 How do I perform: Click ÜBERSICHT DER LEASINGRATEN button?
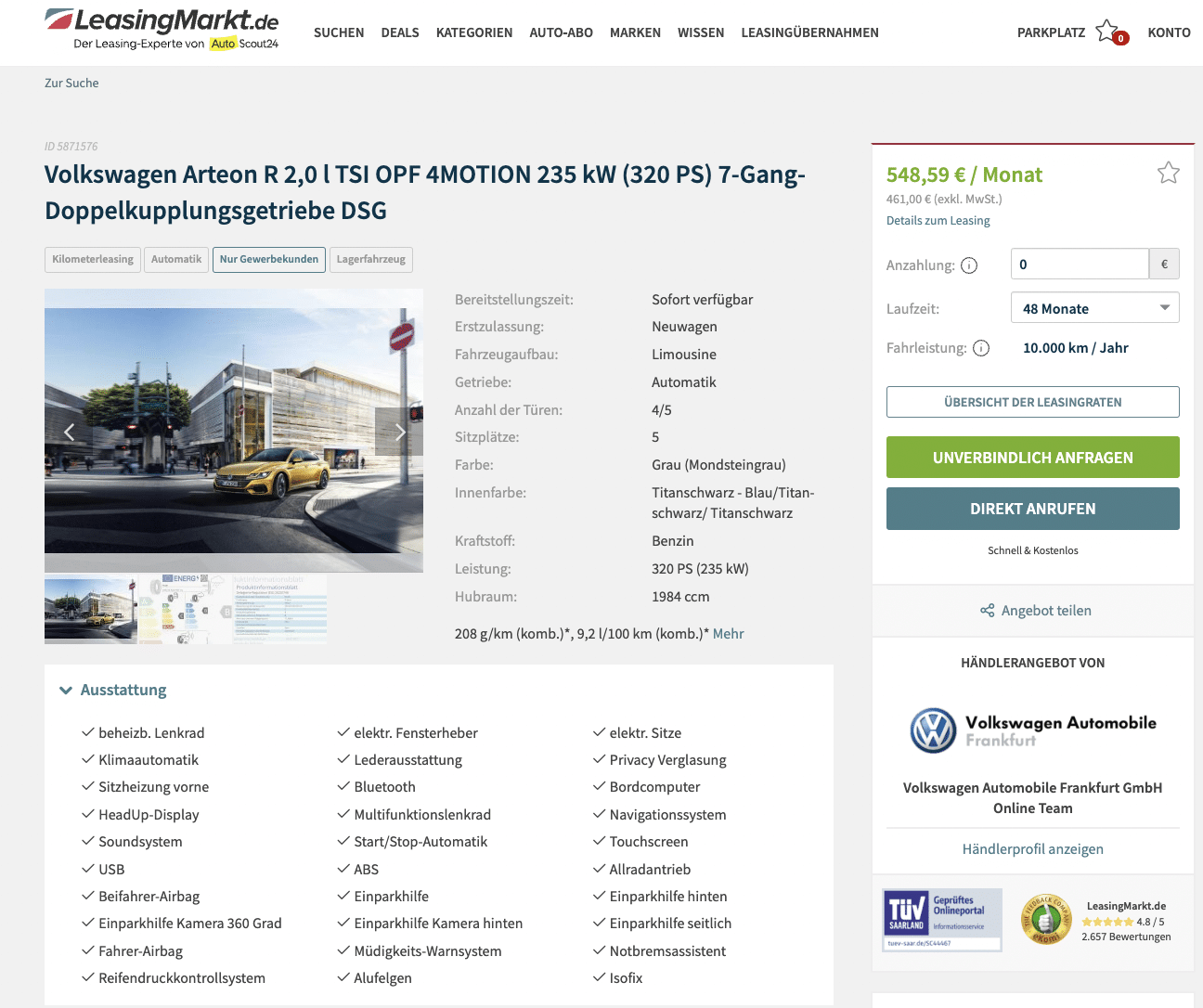point(1033,402)
